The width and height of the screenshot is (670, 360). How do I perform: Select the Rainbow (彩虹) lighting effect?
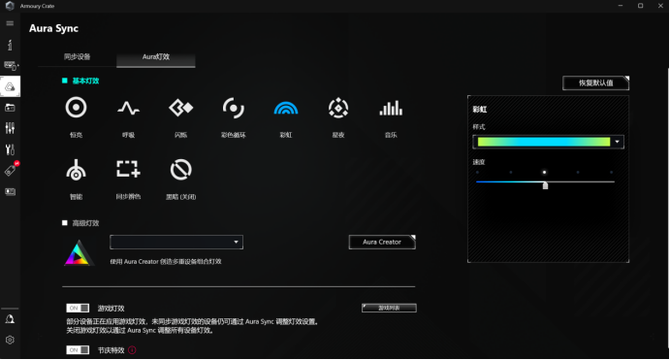tap(286, 108)
